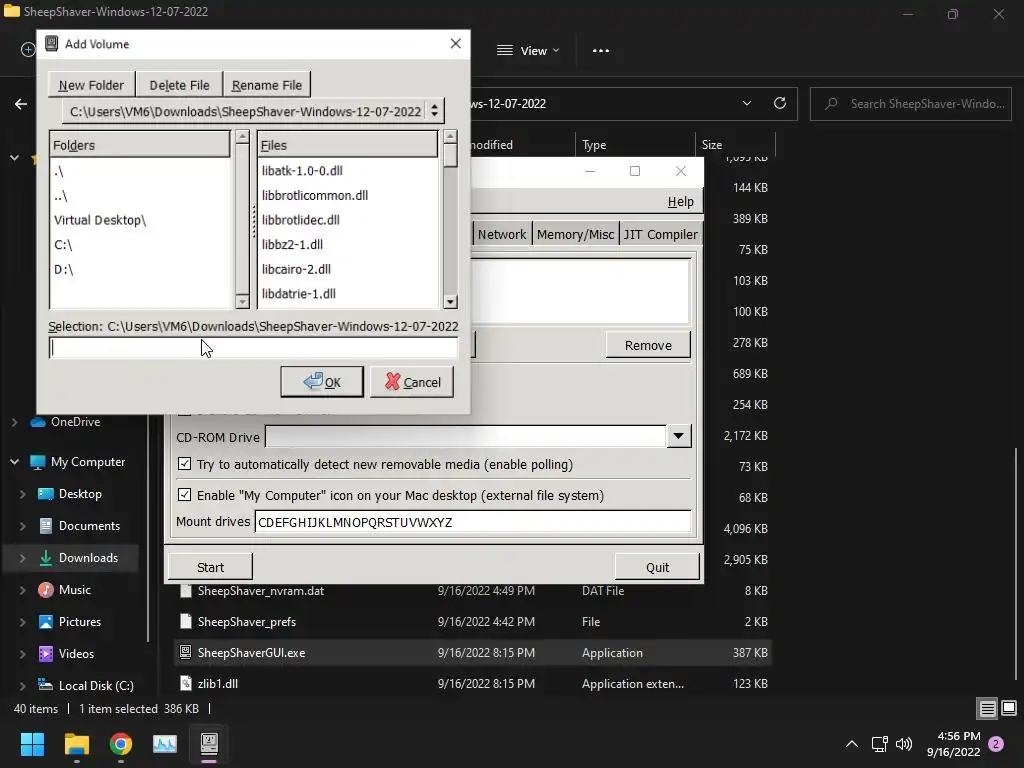The width and height of the screenshot is (1024, 768).
Task: Click the Quit button in SheepShaver
Action: click(x=657, y=567)
